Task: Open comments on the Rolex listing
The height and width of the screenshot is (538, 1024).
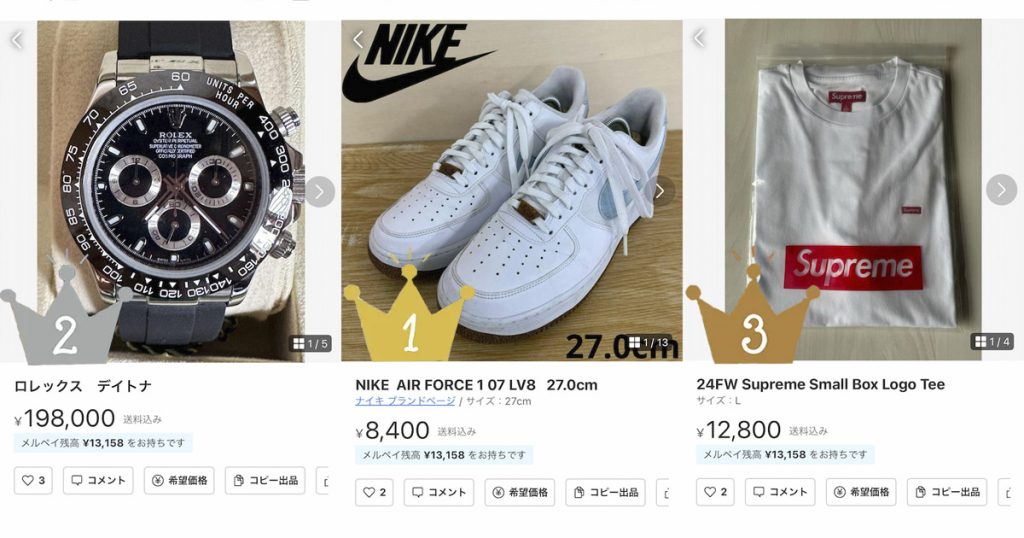Action: pos(98,481)
